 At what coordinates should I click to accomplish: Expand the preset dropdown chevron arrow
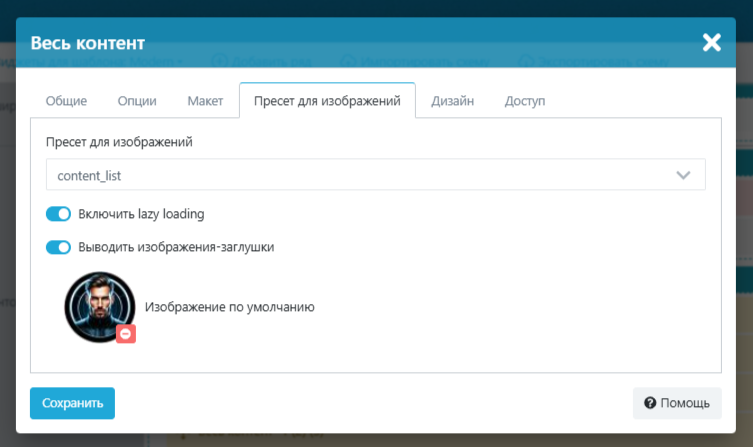tap(683, 175)
